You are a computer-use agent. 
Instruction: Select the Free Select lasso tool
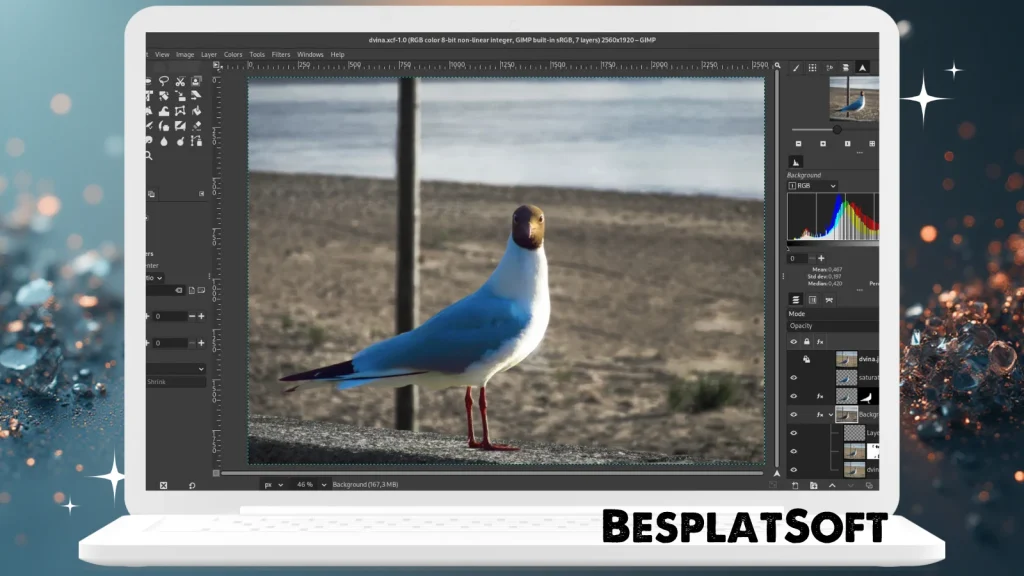tap(163, 82)
